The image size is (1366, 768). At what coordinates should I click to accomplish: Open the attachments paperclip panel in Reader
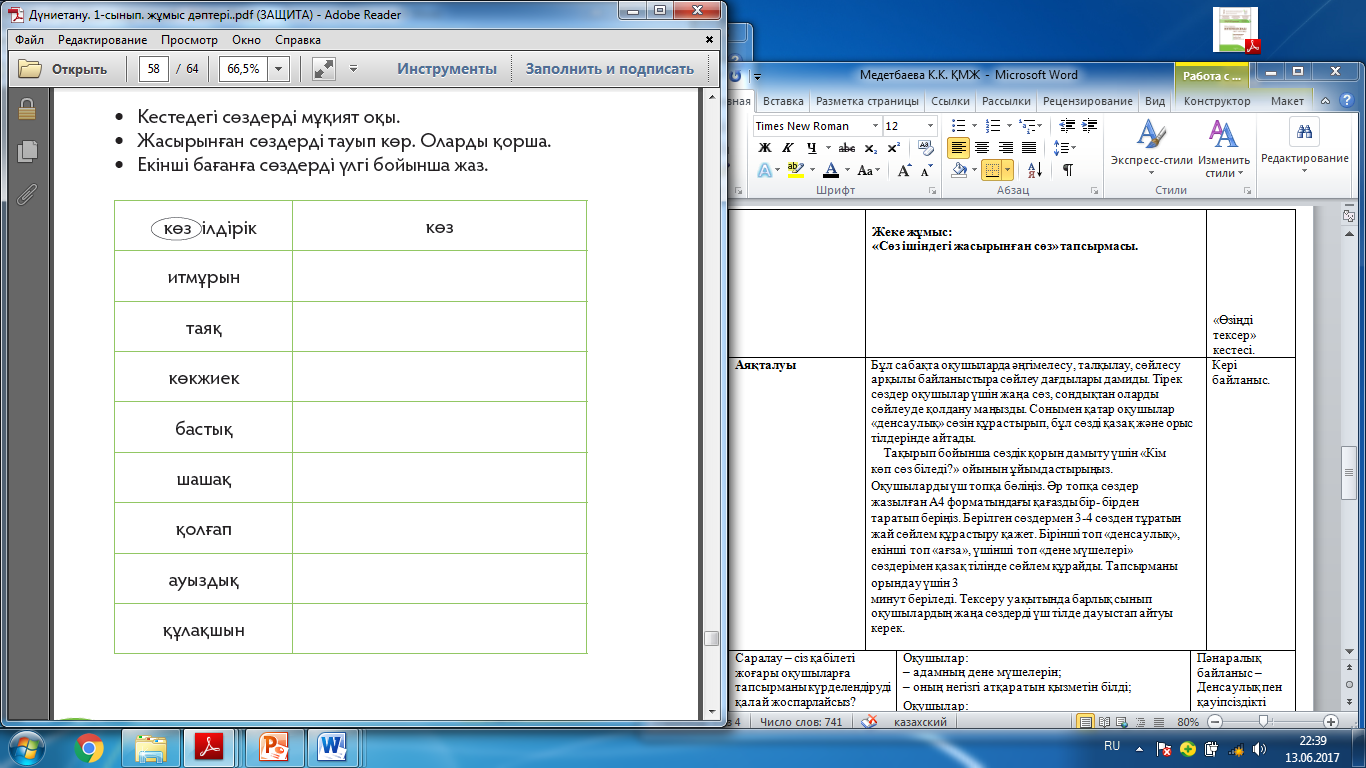tap(28, 193)
